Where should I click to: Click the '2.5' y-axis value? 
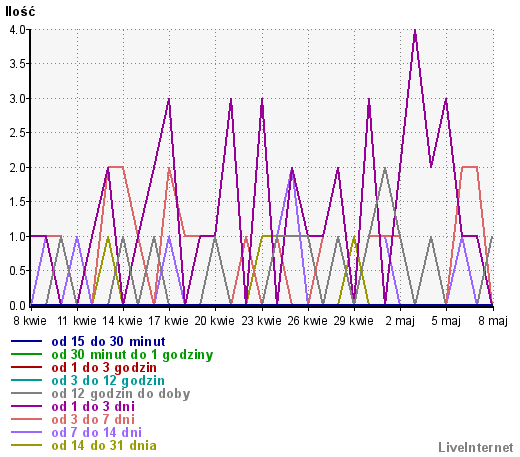tap(17, 133)
